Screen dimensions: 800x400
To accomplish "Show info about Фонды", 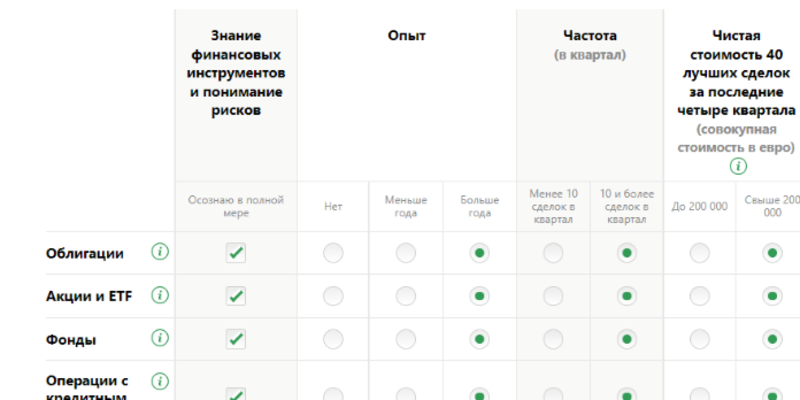I will 160,339.
